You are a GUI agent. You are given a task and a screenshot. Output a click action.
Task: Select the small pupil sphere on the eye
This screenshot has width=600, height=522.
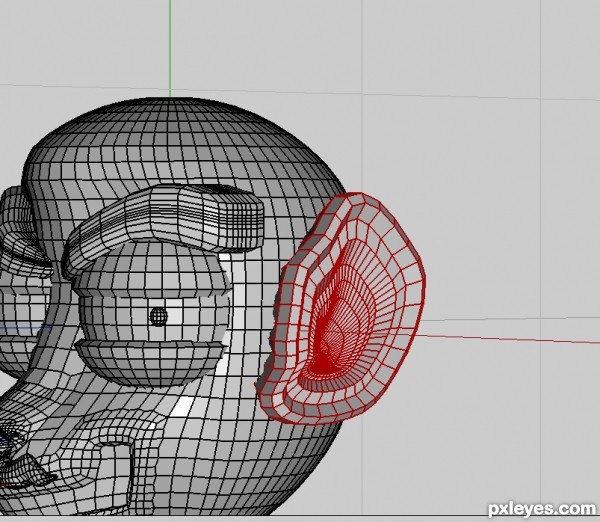pos(158,316)
